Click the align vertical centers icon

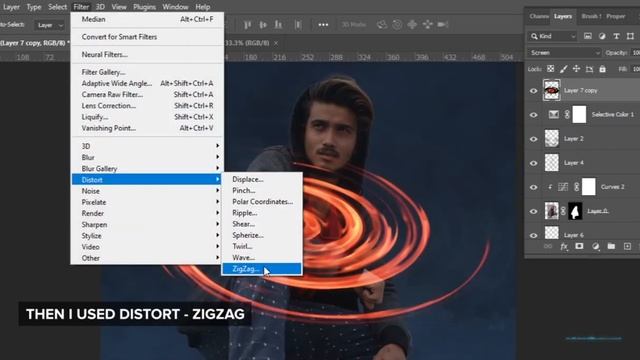[x=263, y=25]
